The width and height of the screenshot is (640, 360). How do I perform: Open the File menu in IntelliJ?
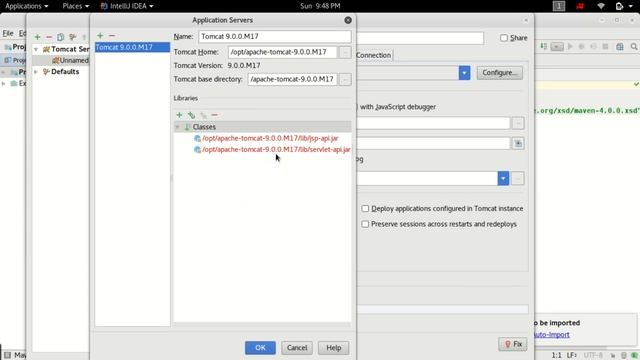(8, 33)
